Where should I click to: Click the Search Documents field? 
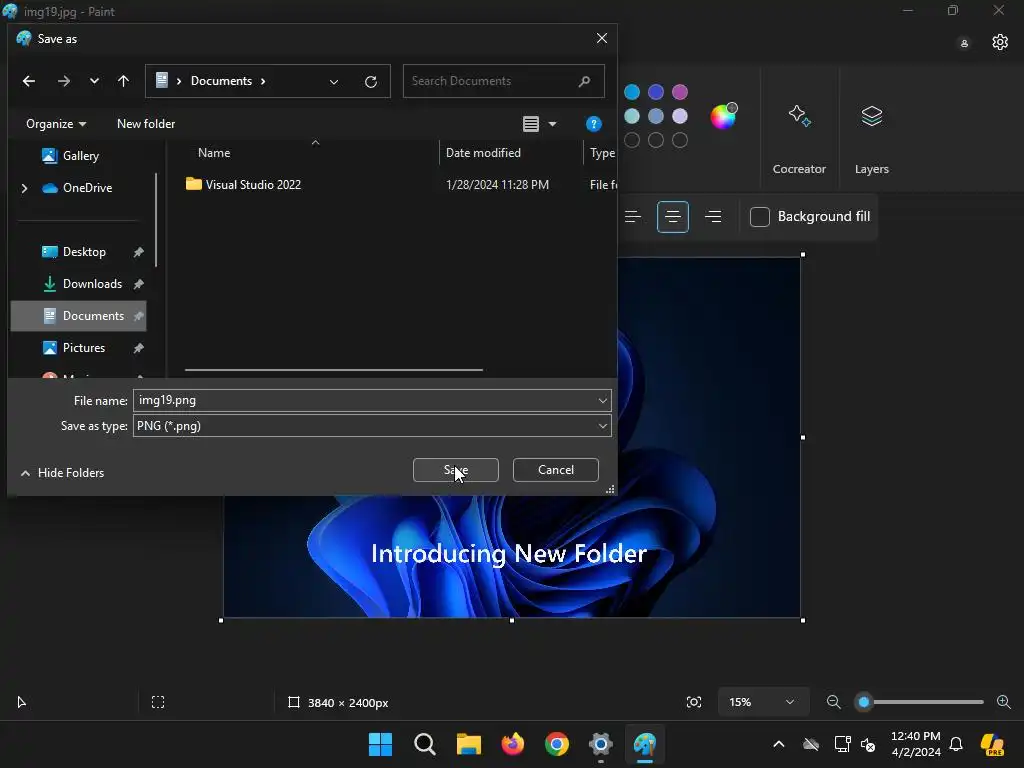[x=504, y=81]
